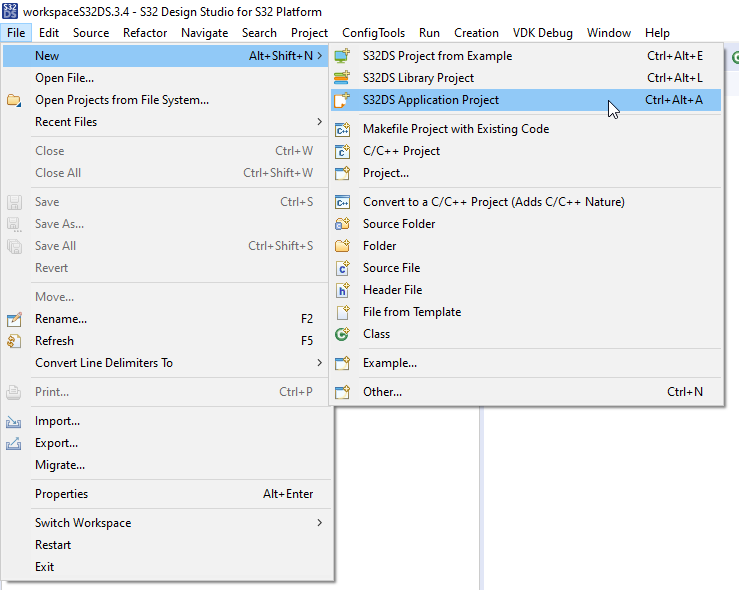Open the File menu

16,33
